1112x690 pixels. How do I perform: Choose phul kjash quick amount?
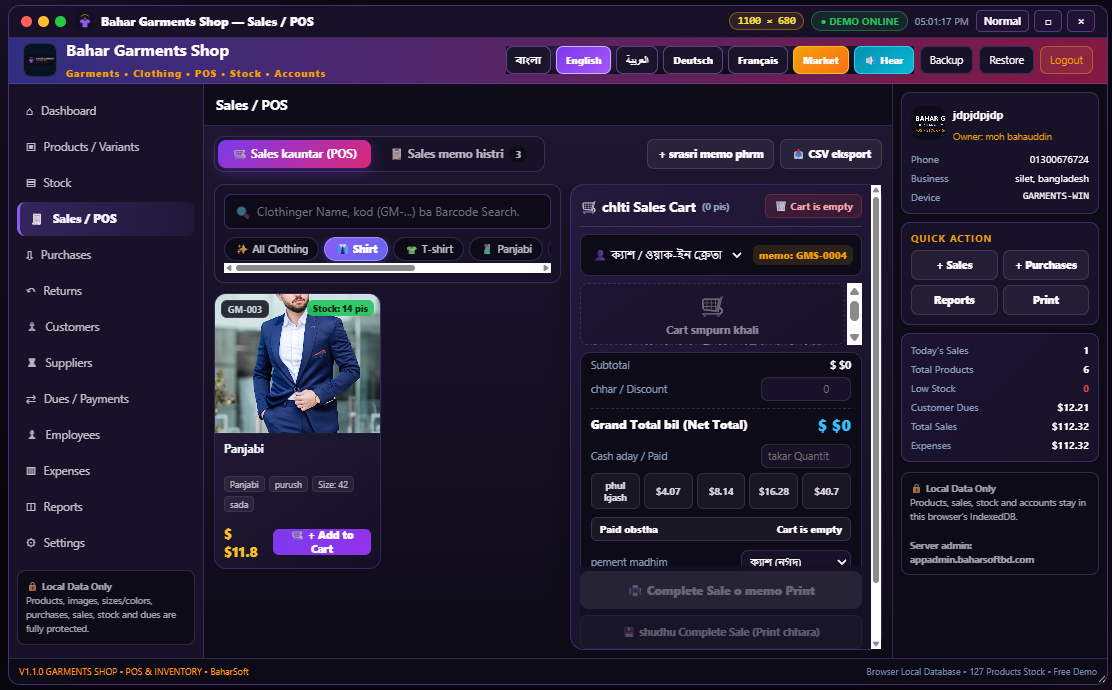[616, 491]
